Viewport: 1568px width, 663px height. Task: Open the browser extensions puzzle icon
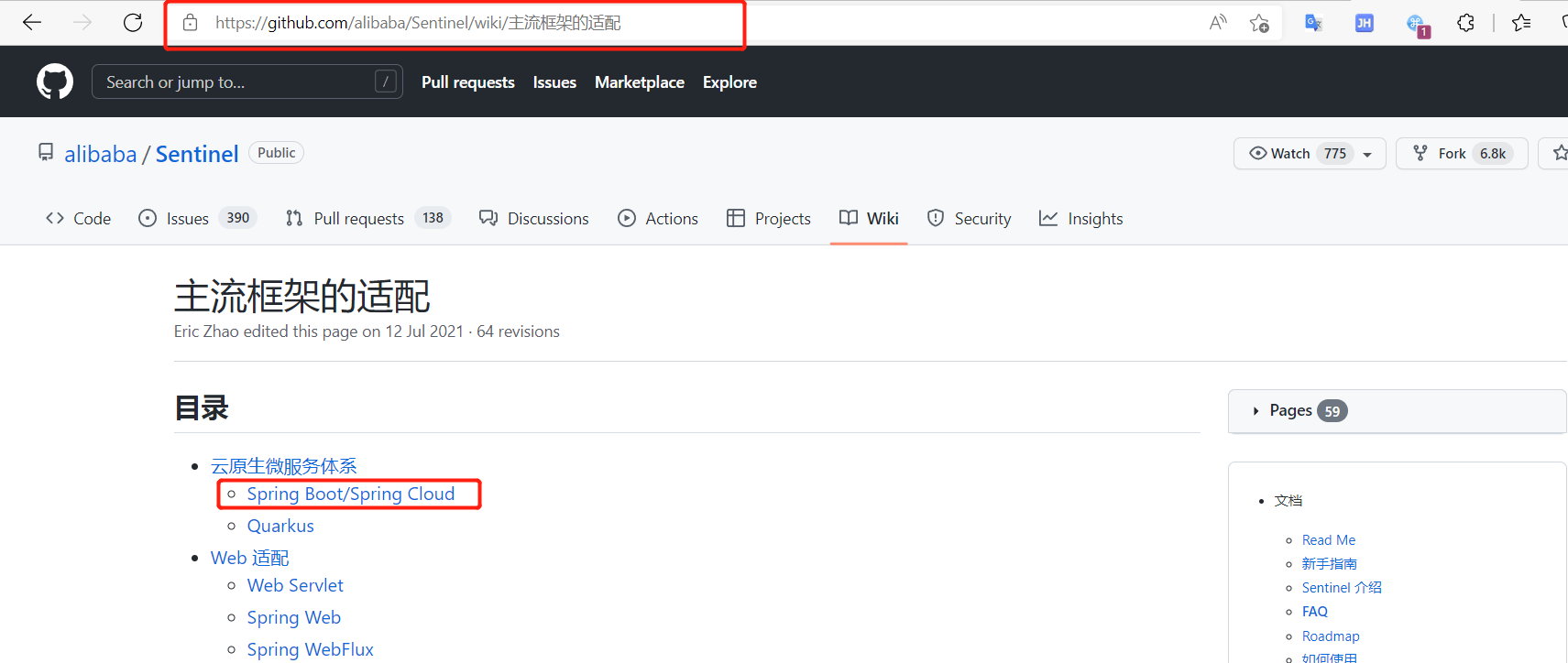pos(1465,23)
